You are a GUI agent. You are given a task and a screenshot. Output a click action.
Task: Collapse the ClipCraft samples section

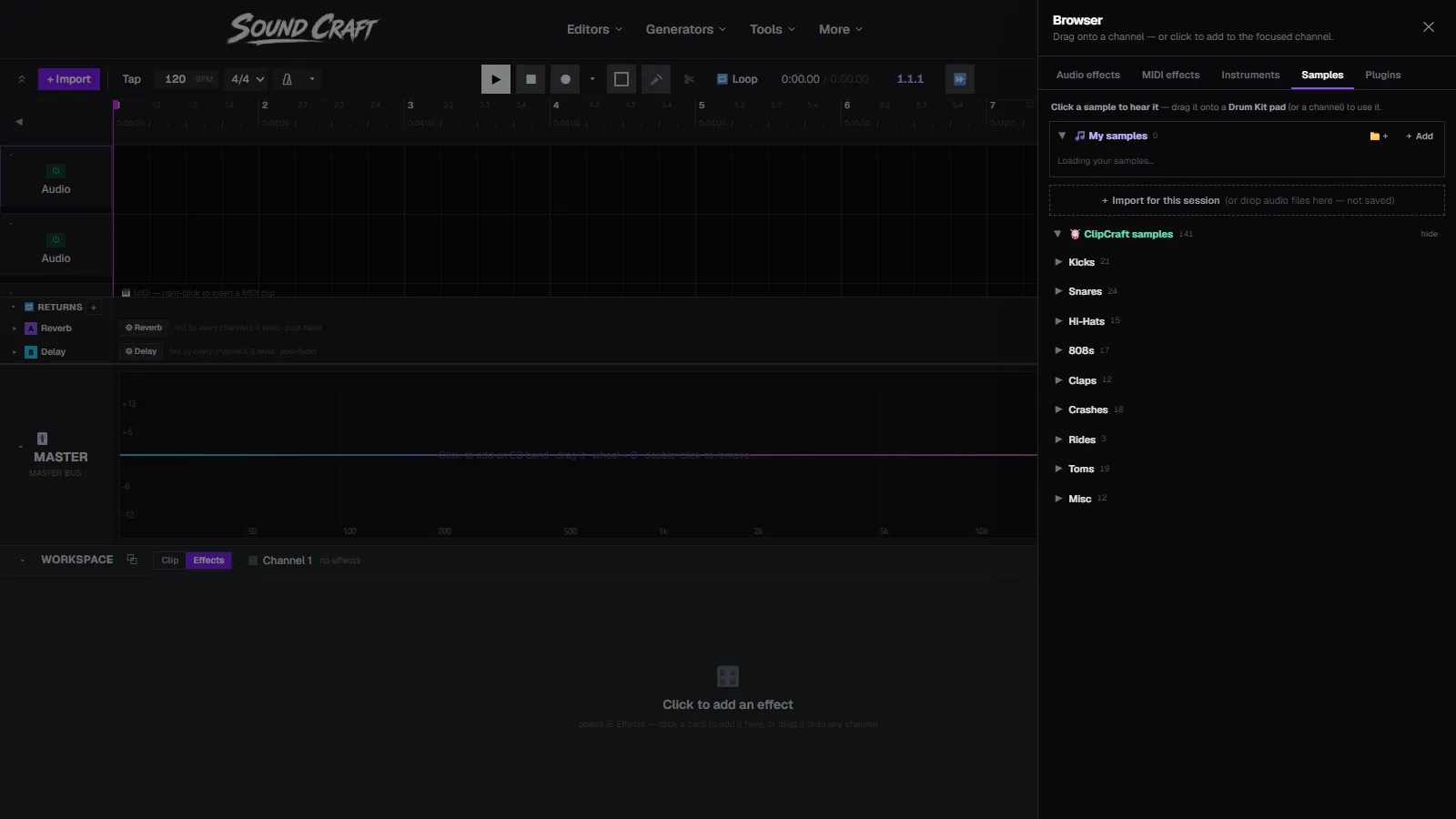(x=1057, y=234)
